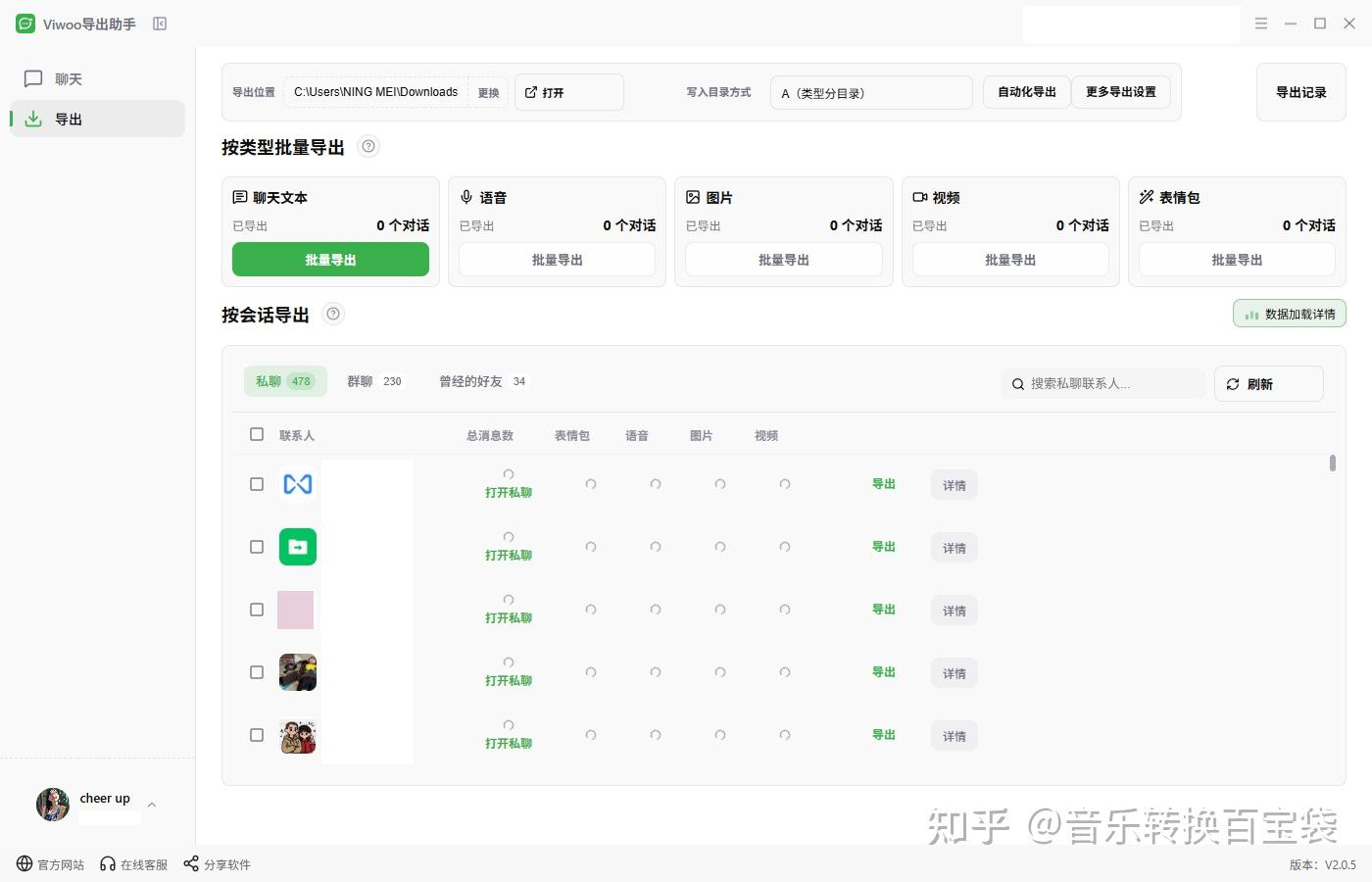
Task: Click 打开私聊 in the pink avatar row
Action: click(509, 618)
